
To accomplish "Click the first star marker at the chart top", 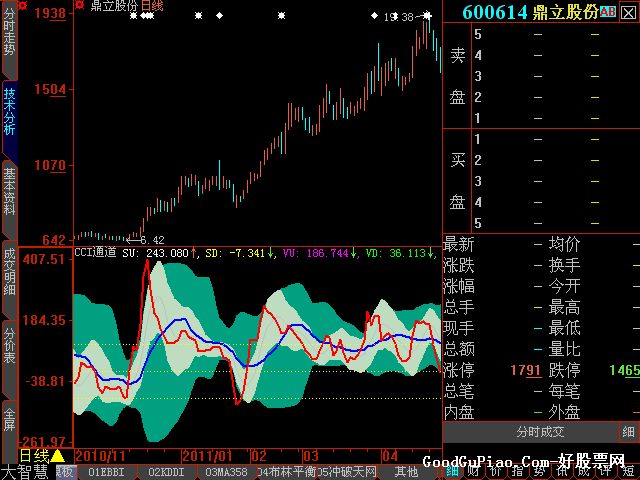I will pos(133,16).
